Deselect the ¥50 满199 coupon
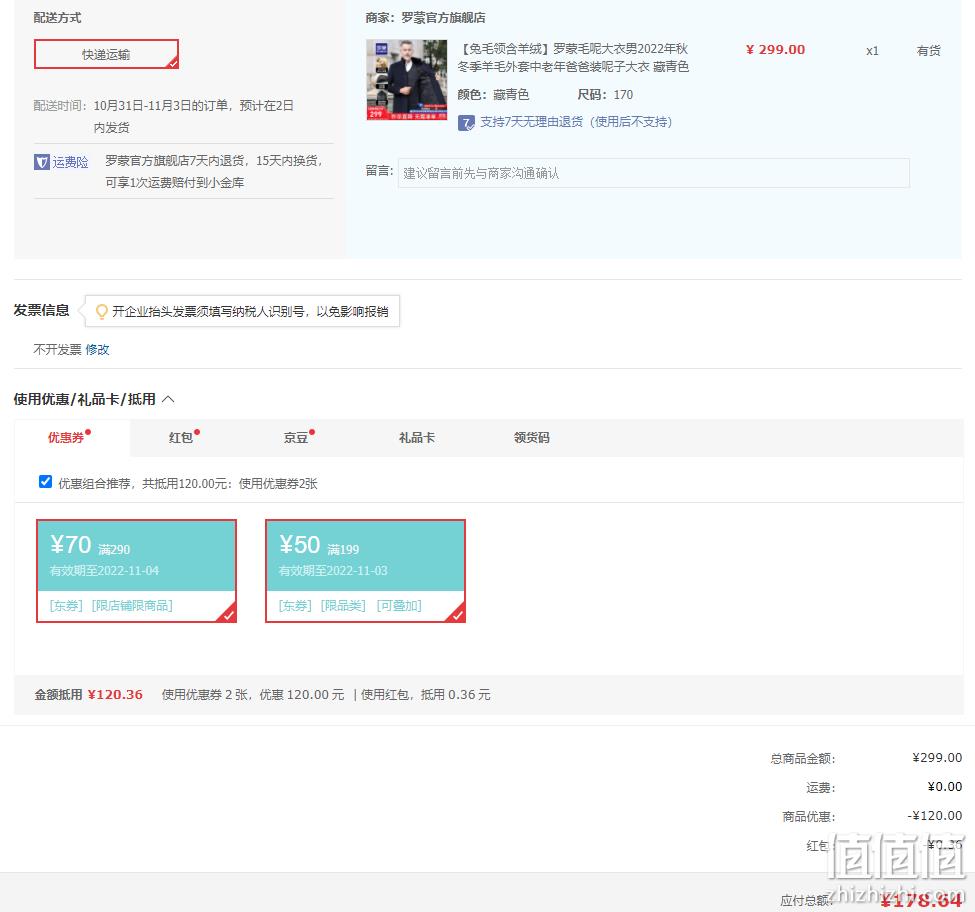 pos(366,571)
